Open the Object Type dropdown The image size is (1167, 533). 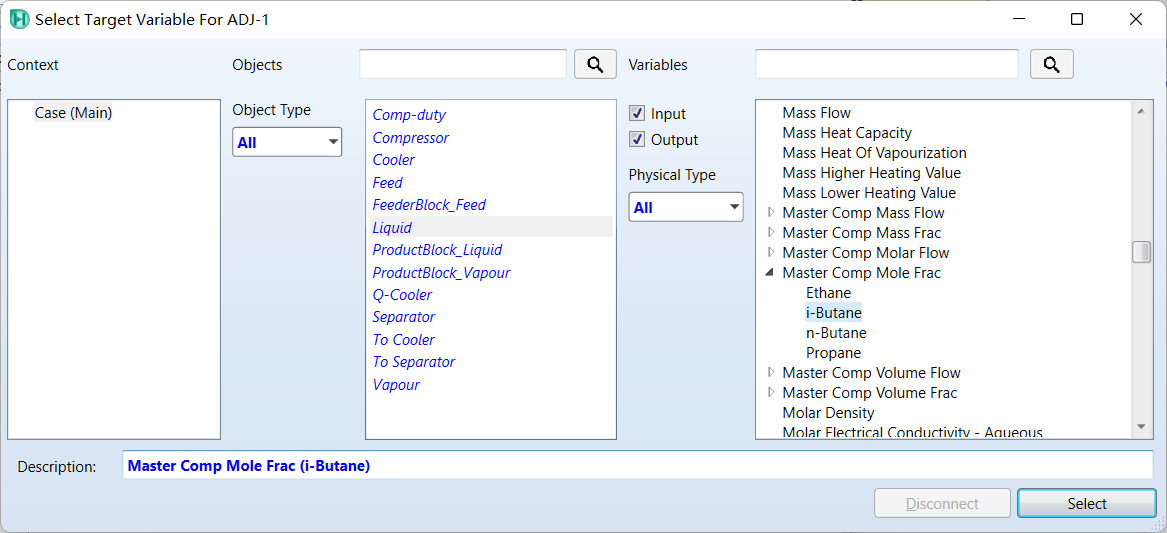coord(287,142)
